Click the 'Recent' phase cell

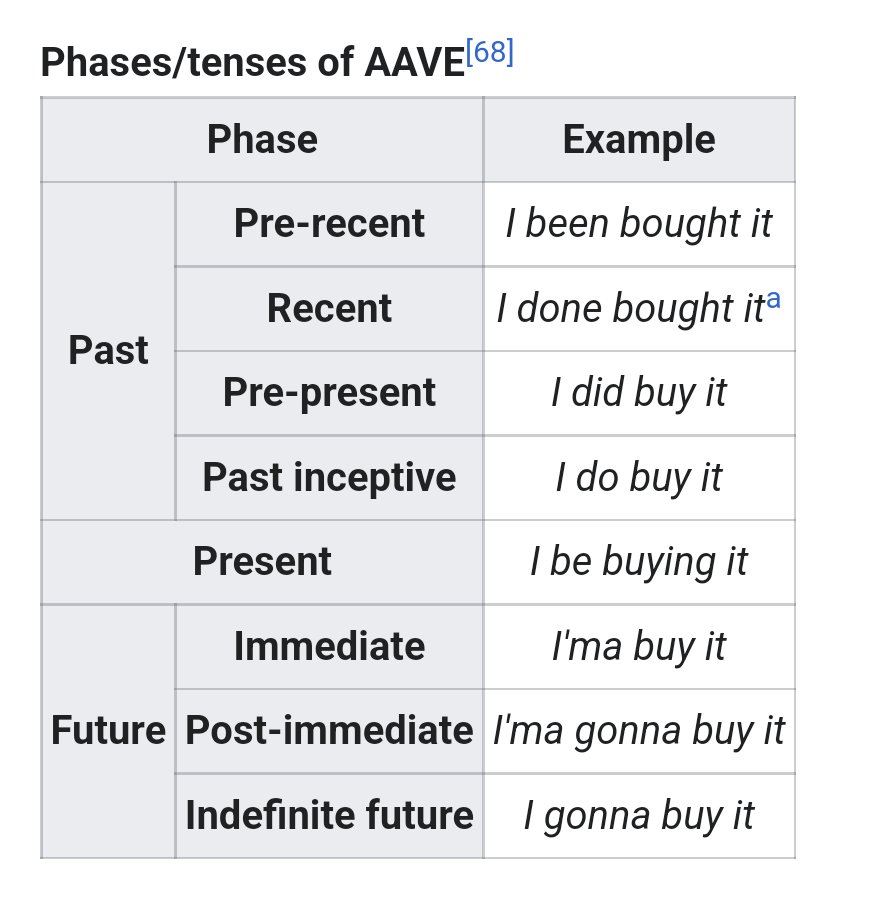coord(329,308)
